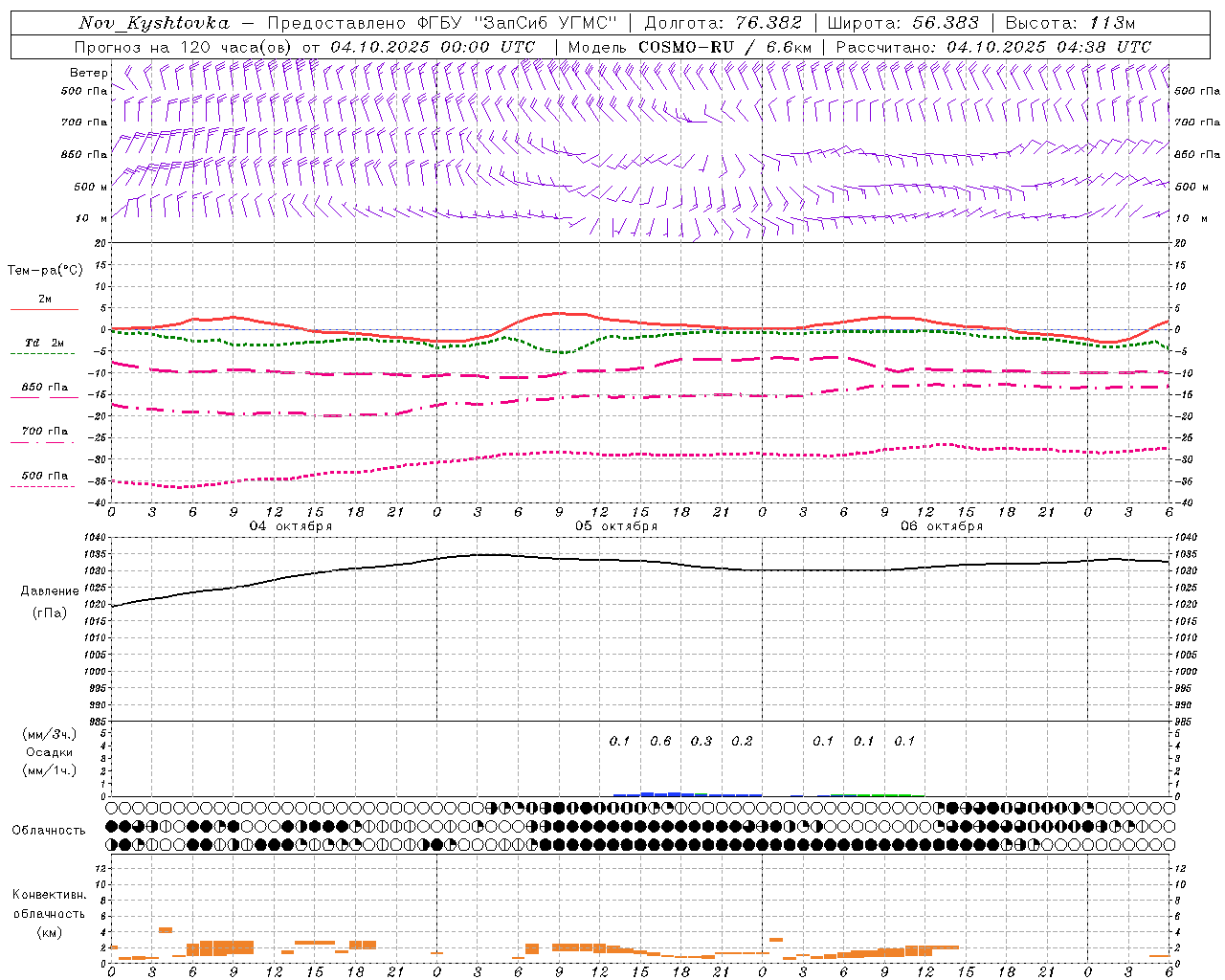Click the 04 октября date label
The height and width of the screenshot is (980, 1225).
291,526
